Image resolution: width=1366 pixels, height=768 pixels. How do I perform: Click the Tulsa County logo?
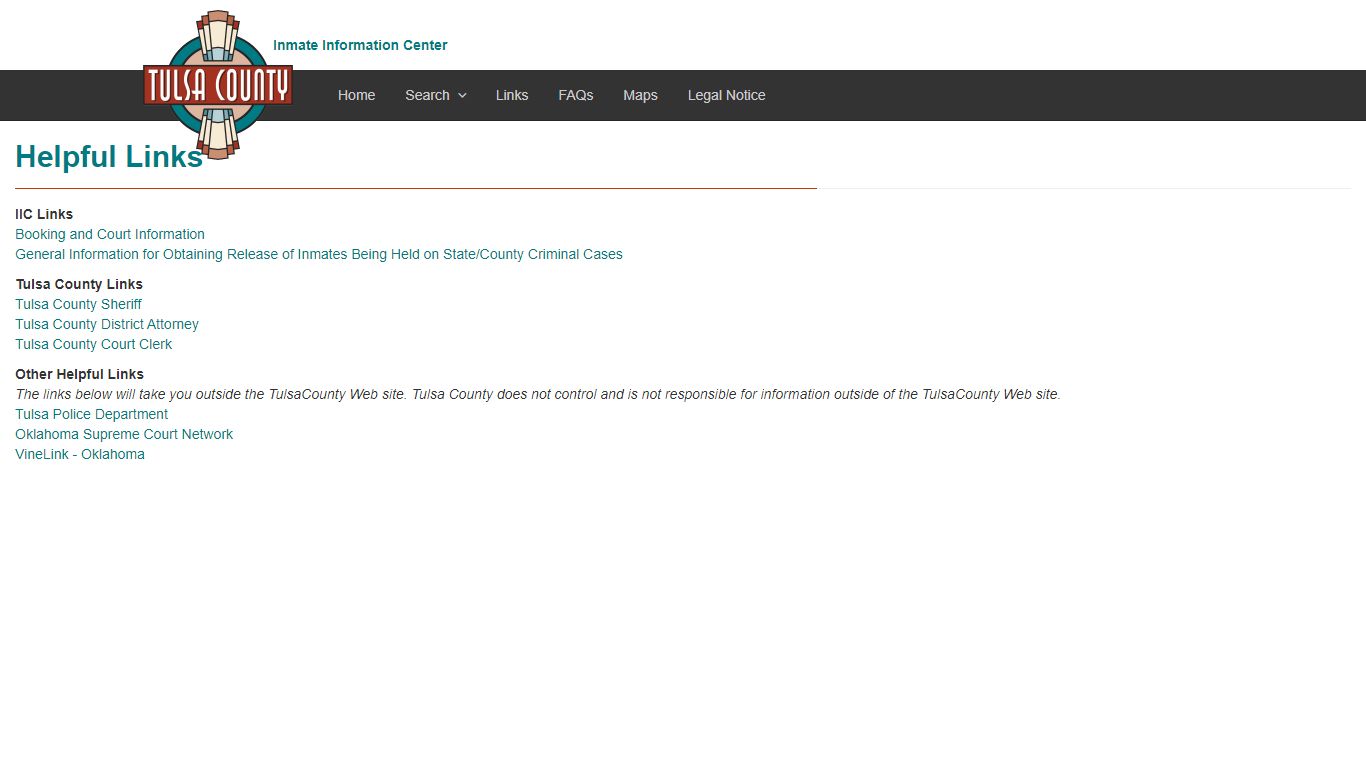(x=218, y=85)
